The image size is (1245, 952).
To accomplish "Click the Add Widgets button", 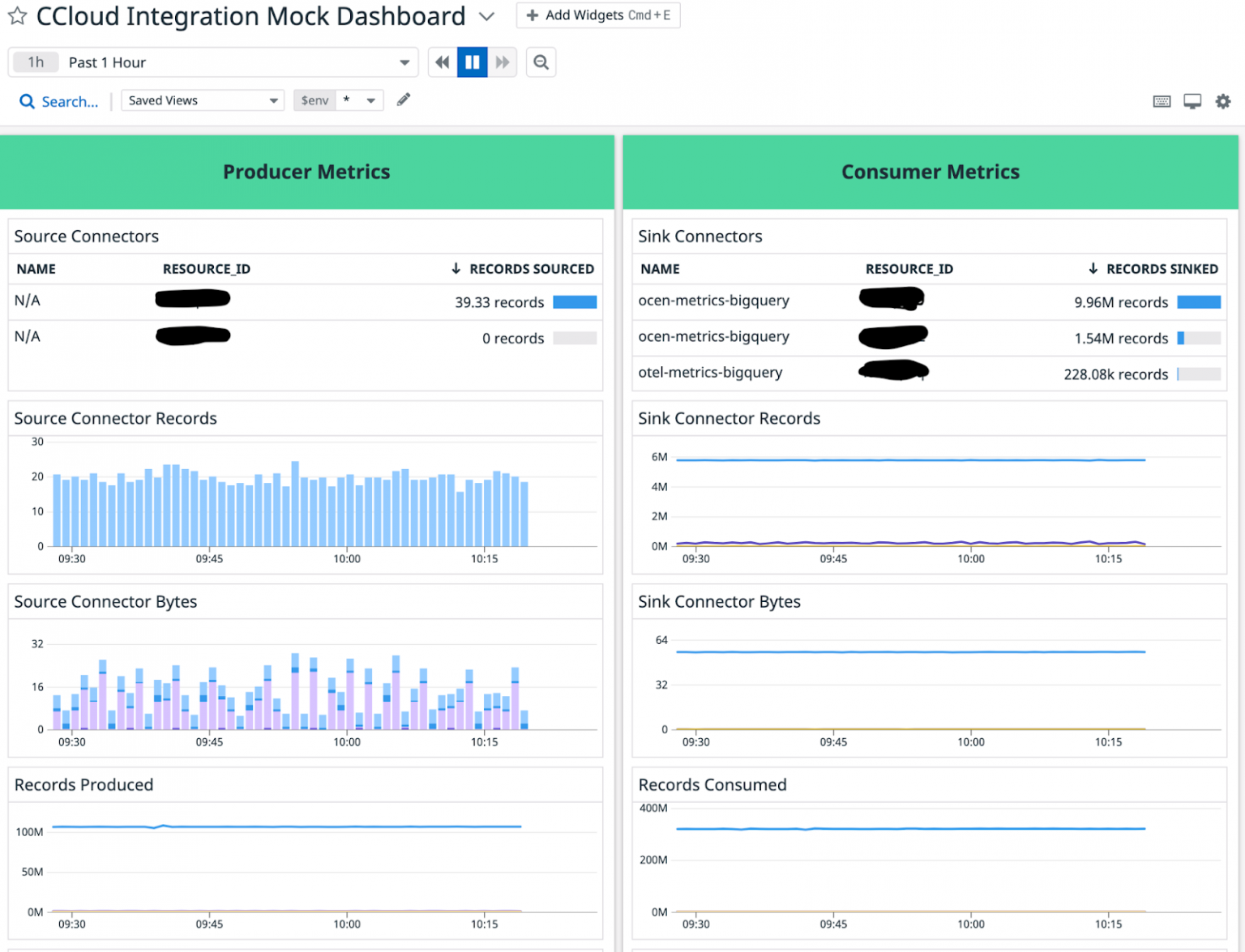I will pos(598,15).
